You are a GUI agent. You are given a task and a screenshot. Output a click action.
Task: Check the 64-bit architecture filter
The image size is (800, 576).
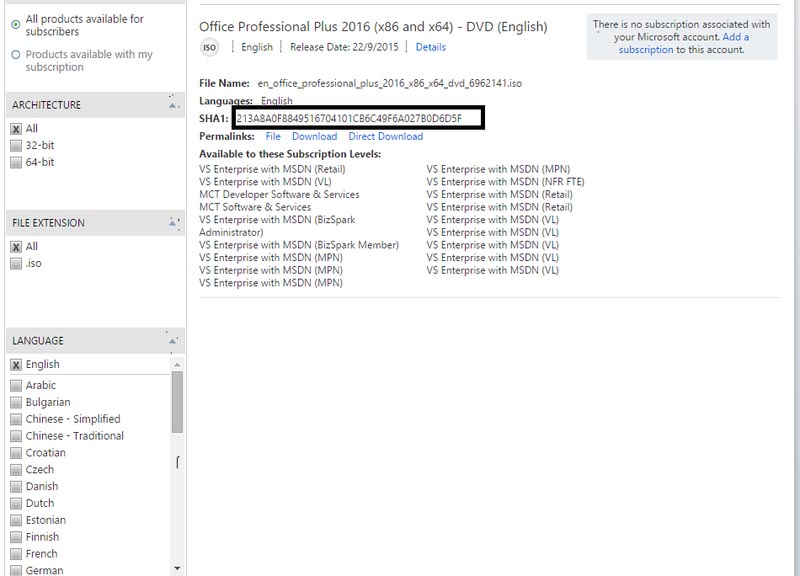tap(16, 163)
